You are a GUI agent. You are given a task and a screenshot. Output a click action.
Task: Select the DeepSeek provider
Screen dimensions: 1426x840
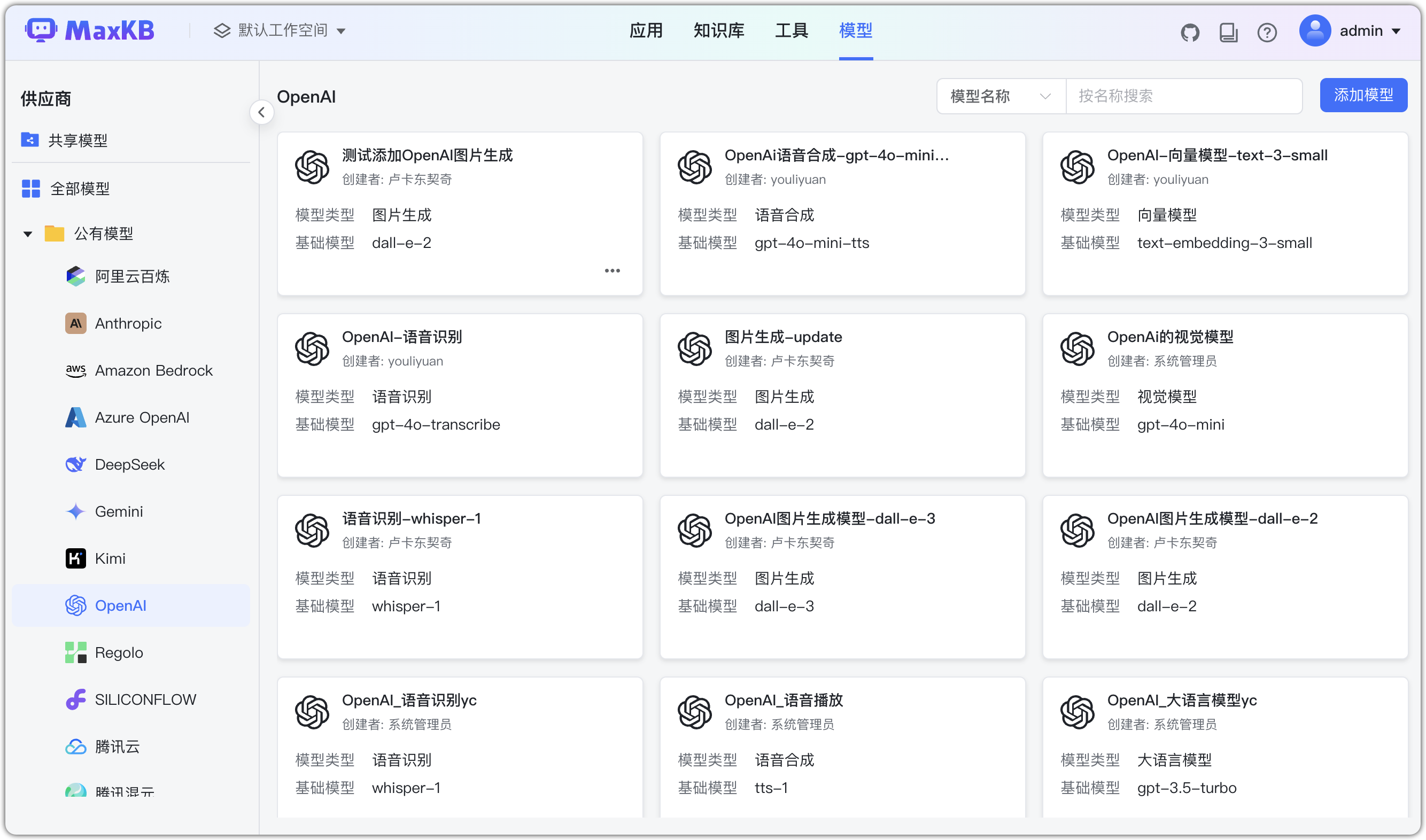pos(131,464)
